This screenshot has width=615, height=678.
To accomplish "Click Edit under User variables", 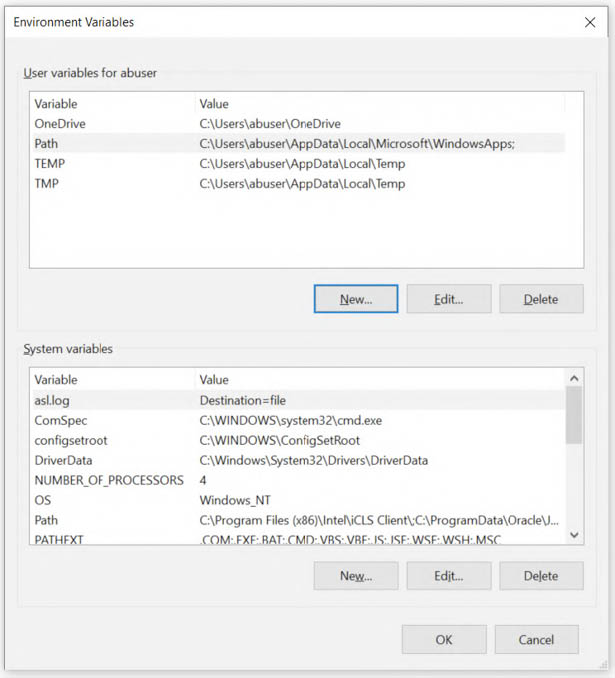I will [448, 298].
